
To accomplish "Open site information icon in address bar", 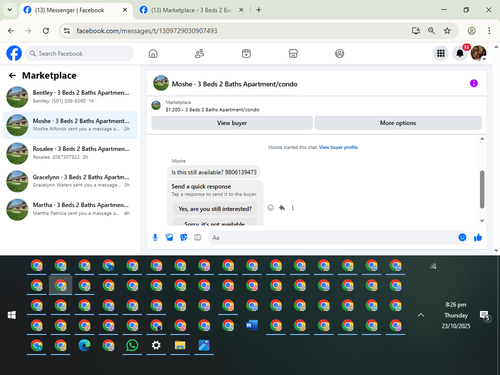I will (x=67, y=31).
